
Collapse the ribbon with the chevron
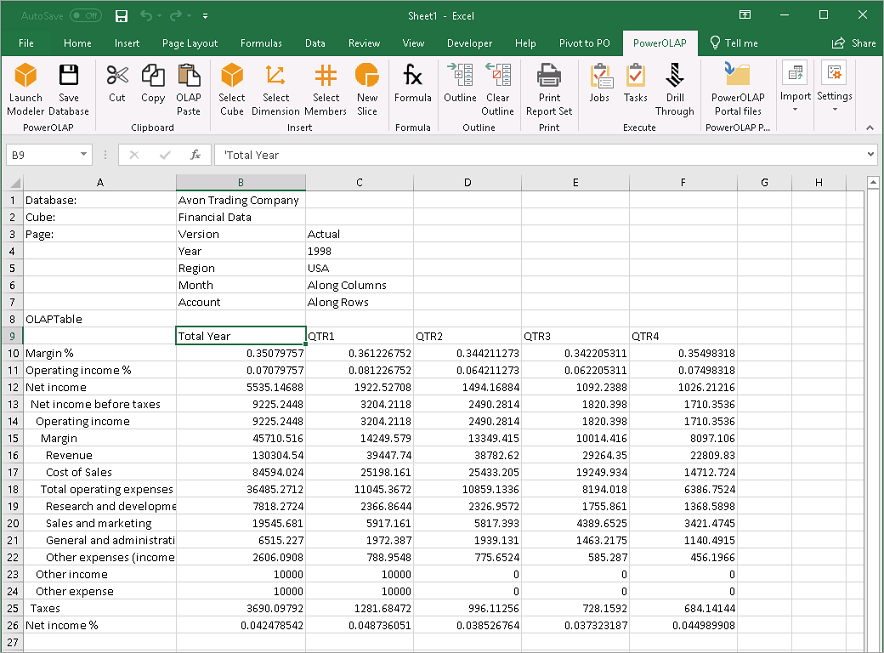870,128
